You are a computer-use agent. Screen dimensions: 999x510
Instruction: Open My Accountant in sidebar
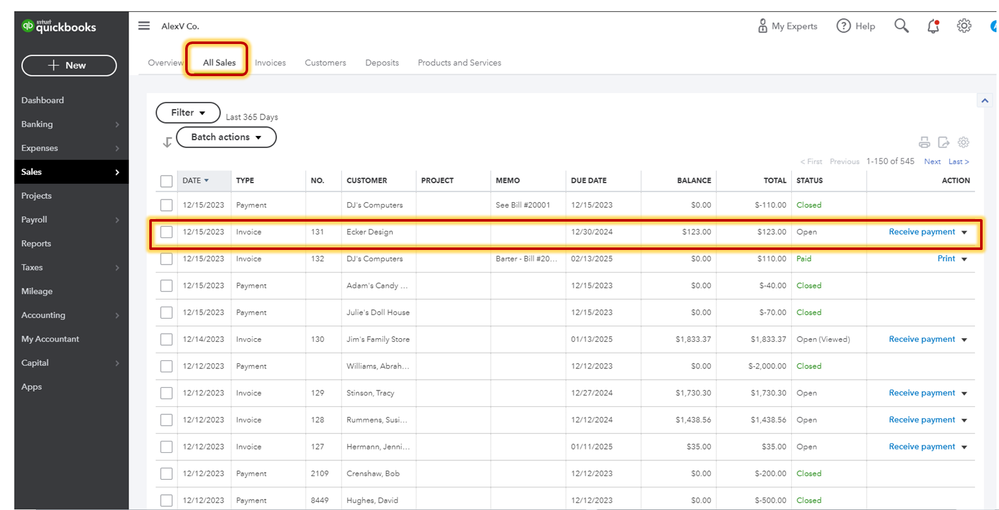point(50,339)
